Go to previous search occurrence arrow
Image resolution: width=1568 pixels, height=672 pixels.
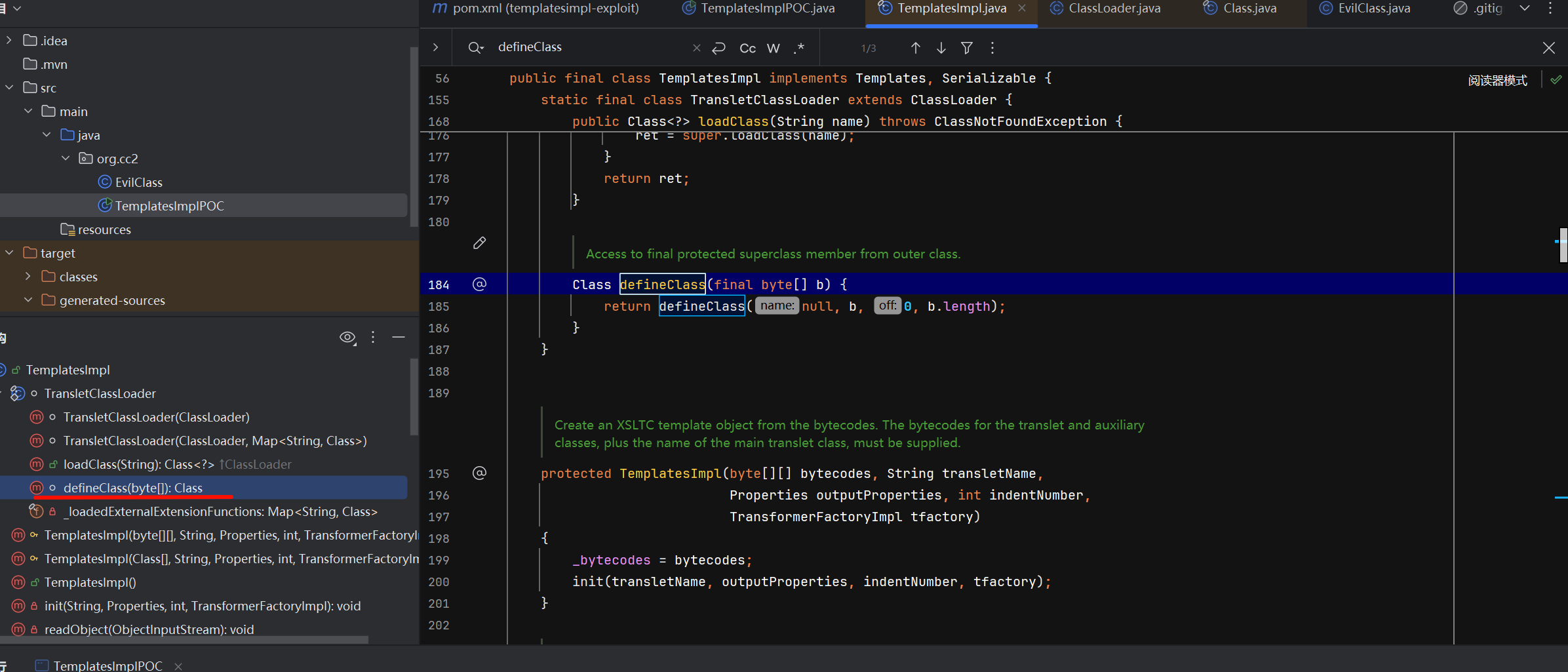coord(916,48)
